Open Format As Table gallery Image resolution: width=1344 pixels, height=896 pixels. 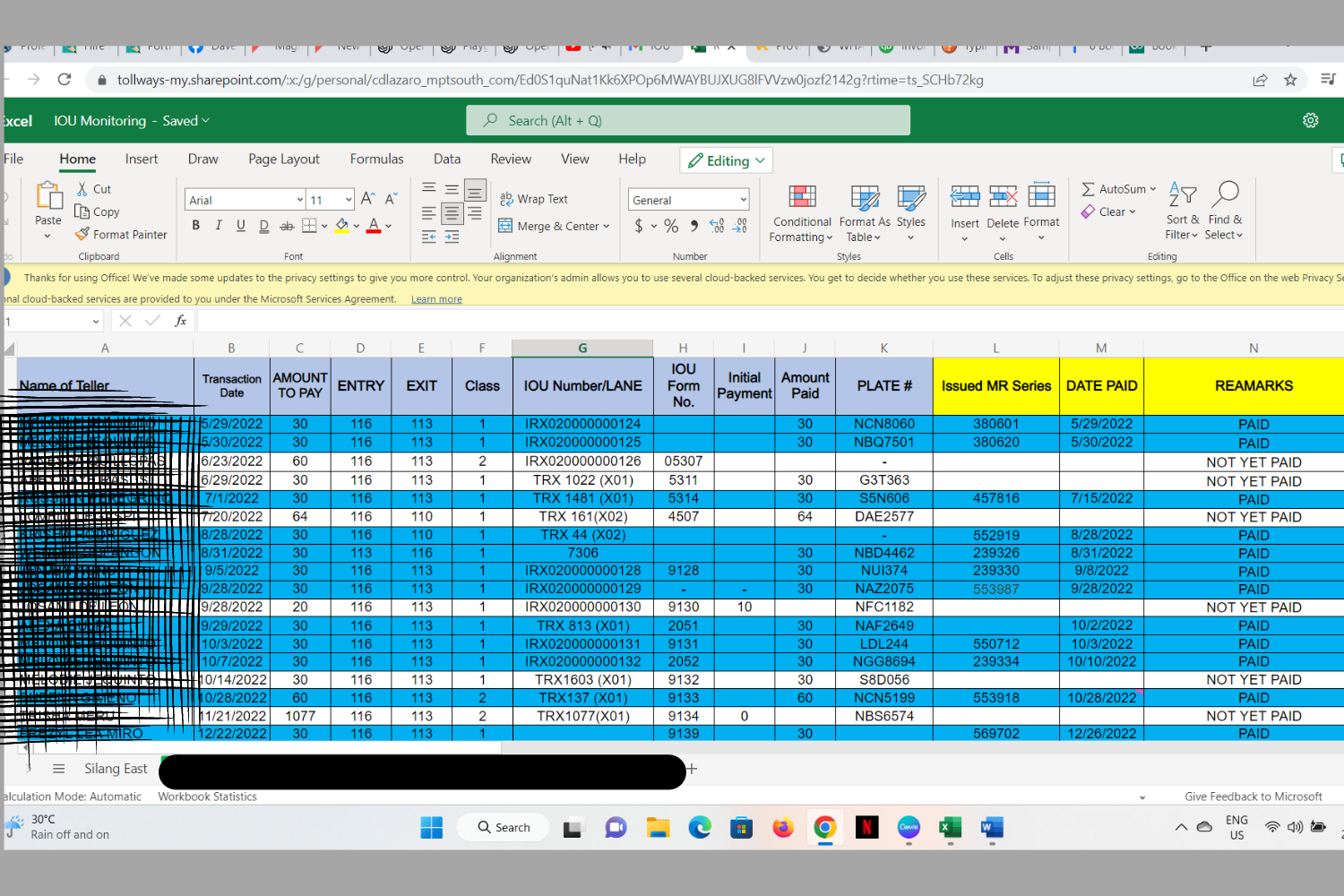tap(865, 213)
